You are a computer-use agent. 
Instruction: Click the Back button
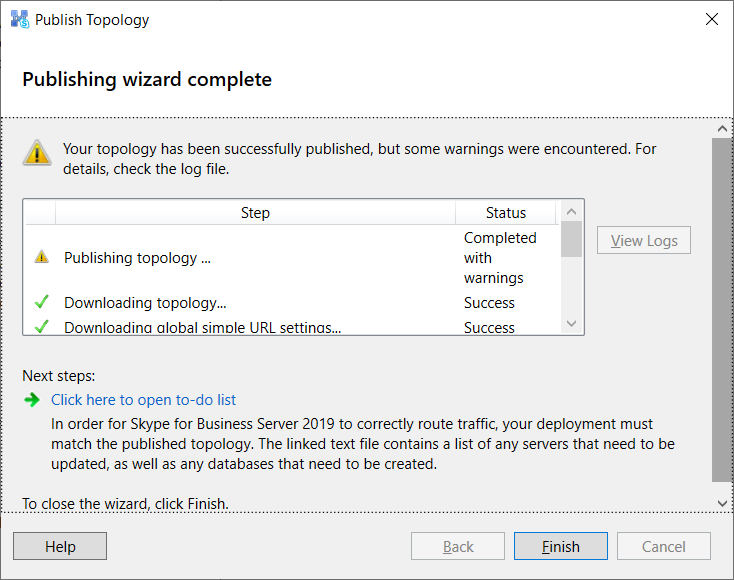click(x=458, y=546)
